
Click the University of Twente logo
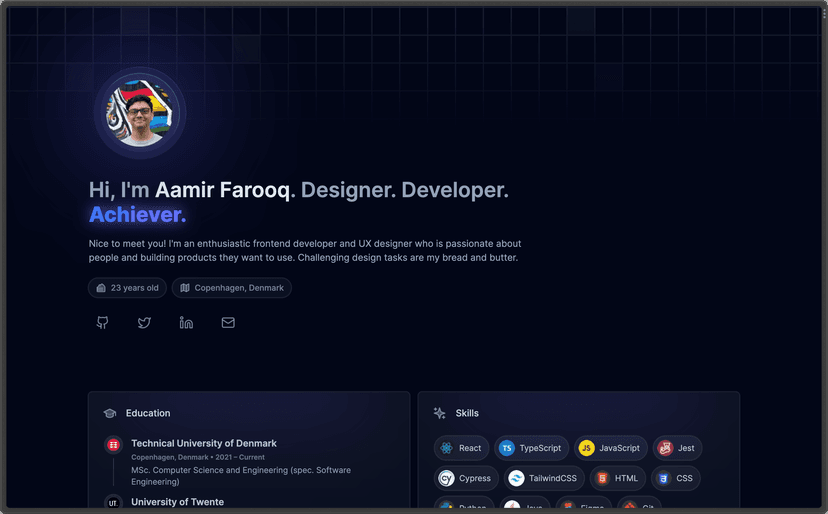tap(113, 503)
